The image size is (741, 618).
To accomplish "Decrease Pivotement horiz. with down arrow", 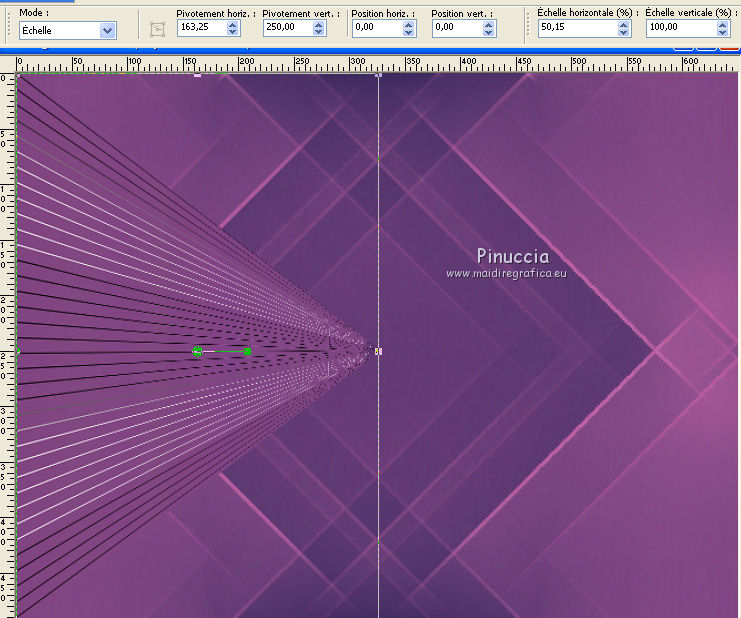I will 232,32.
